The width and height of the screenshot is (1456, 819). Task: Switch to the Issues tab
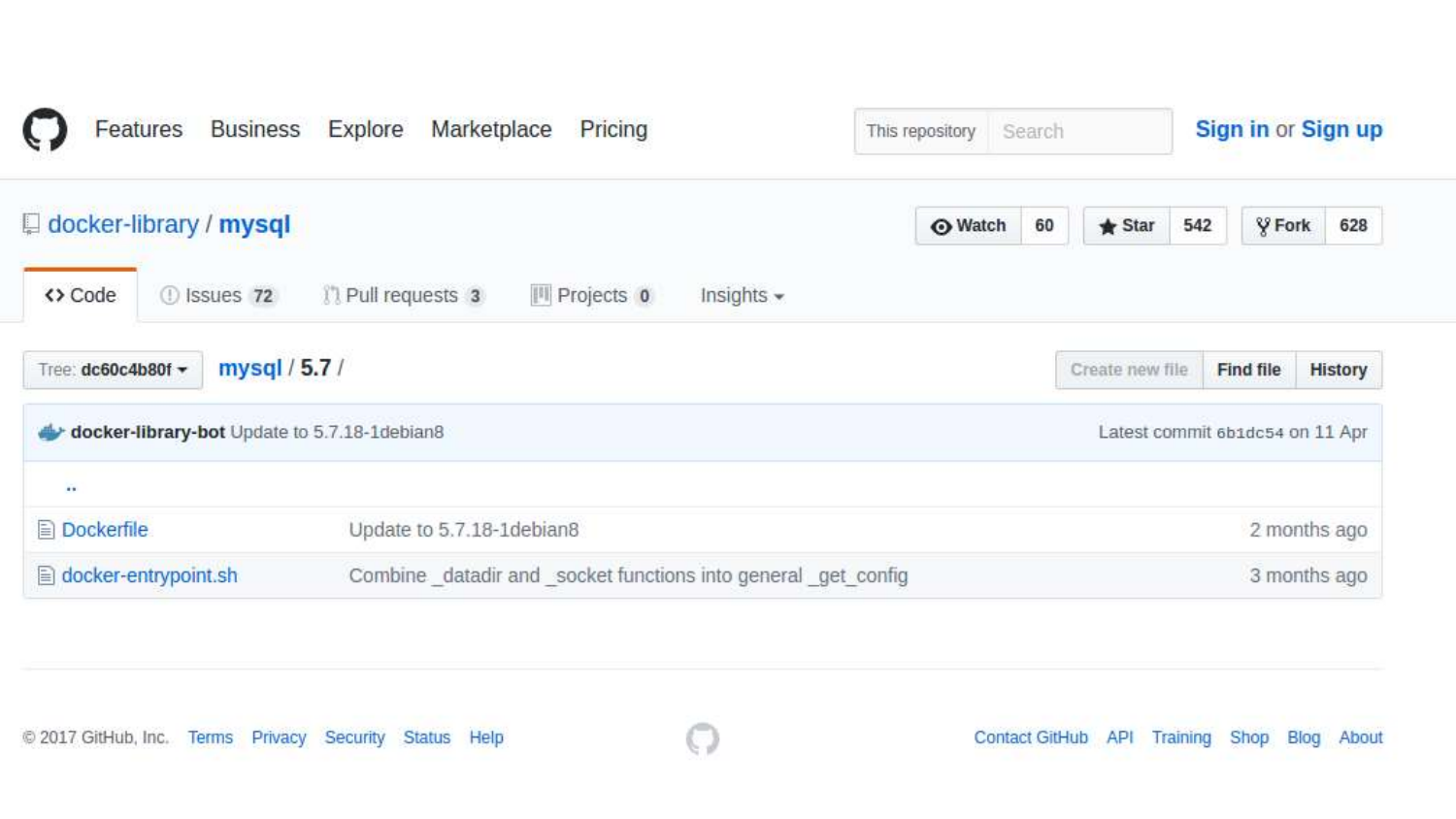click(218, 296)
